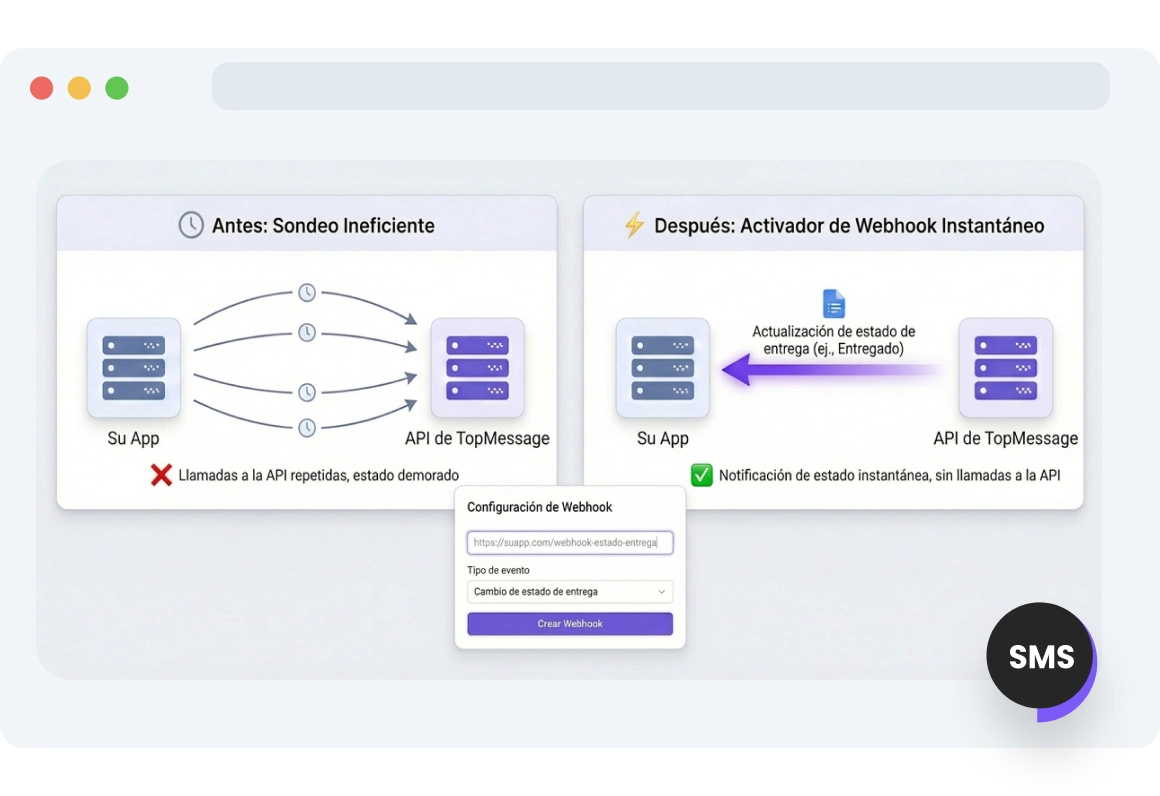Click the chevron in the event type selector

pyautogui.click(x=661, y=591)
